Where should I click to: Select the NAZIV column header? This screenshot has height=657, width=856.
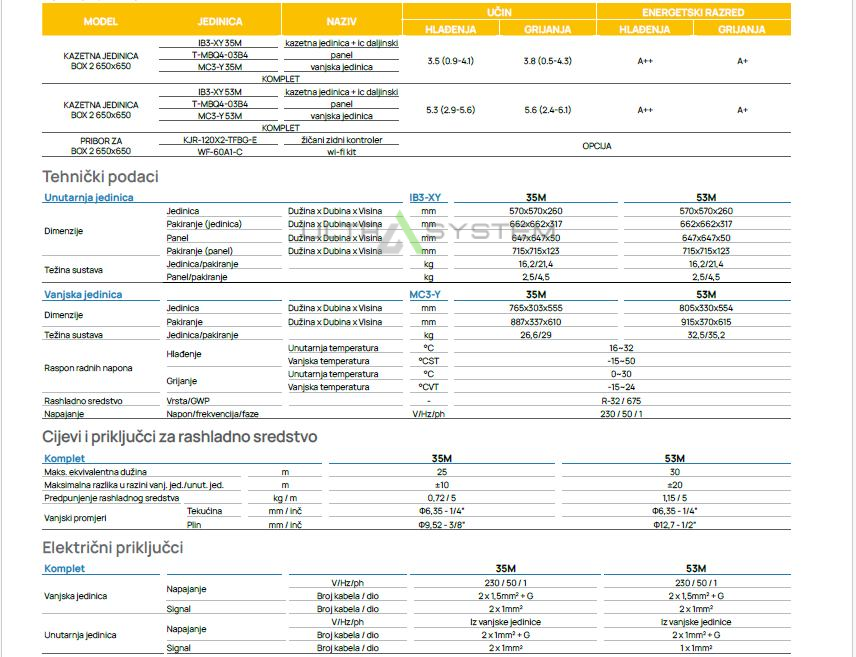click(x=341, y=21)
